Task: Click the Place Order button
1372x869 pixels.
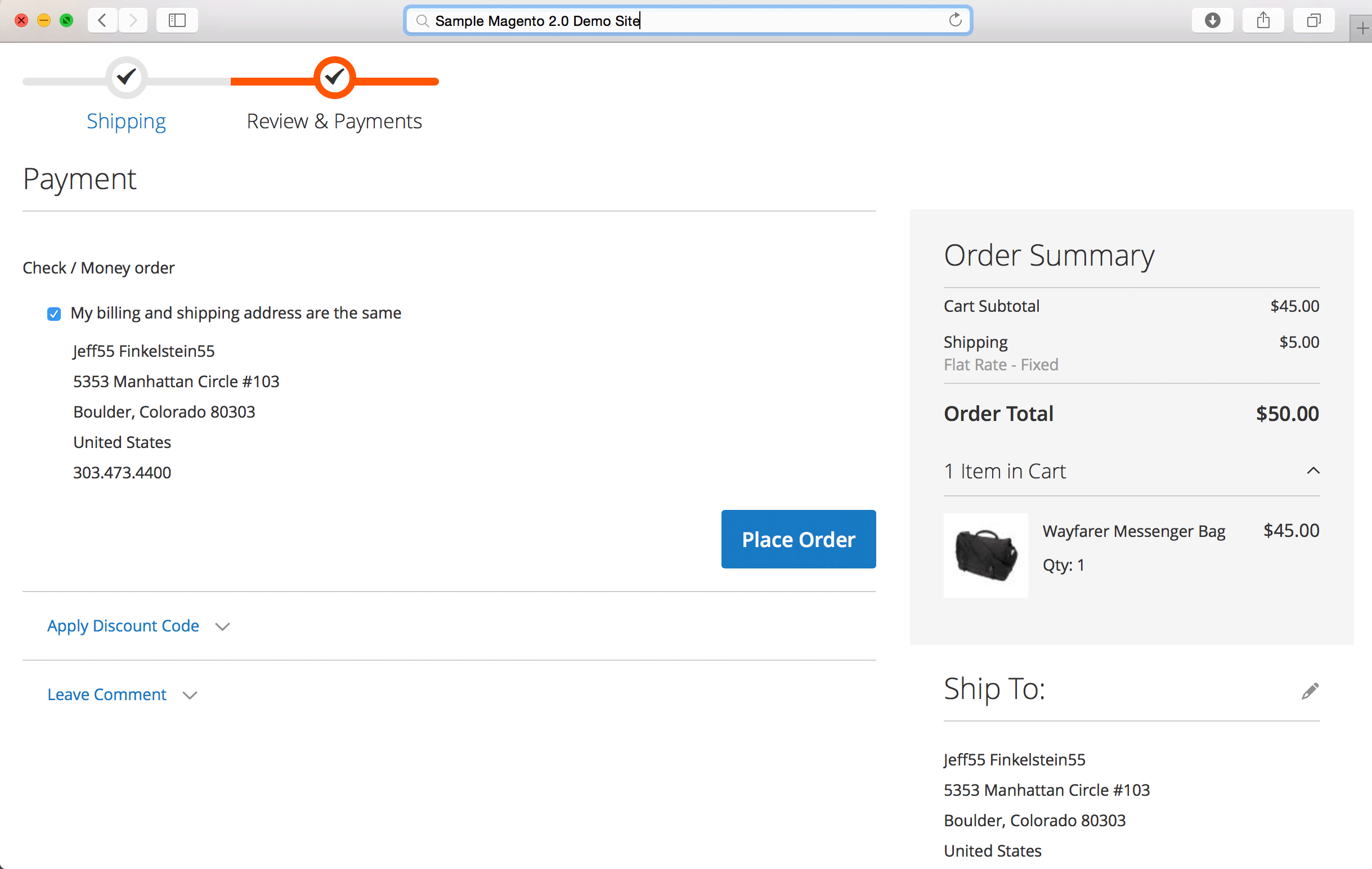Action: [798, 539]
